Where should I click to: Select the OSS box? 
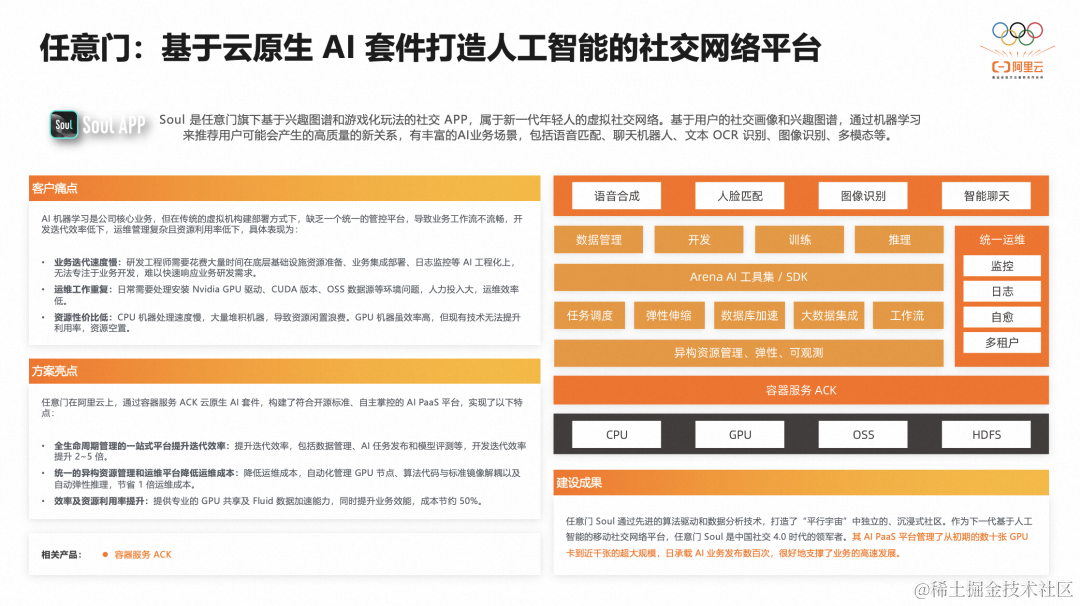tap(863, 435)
